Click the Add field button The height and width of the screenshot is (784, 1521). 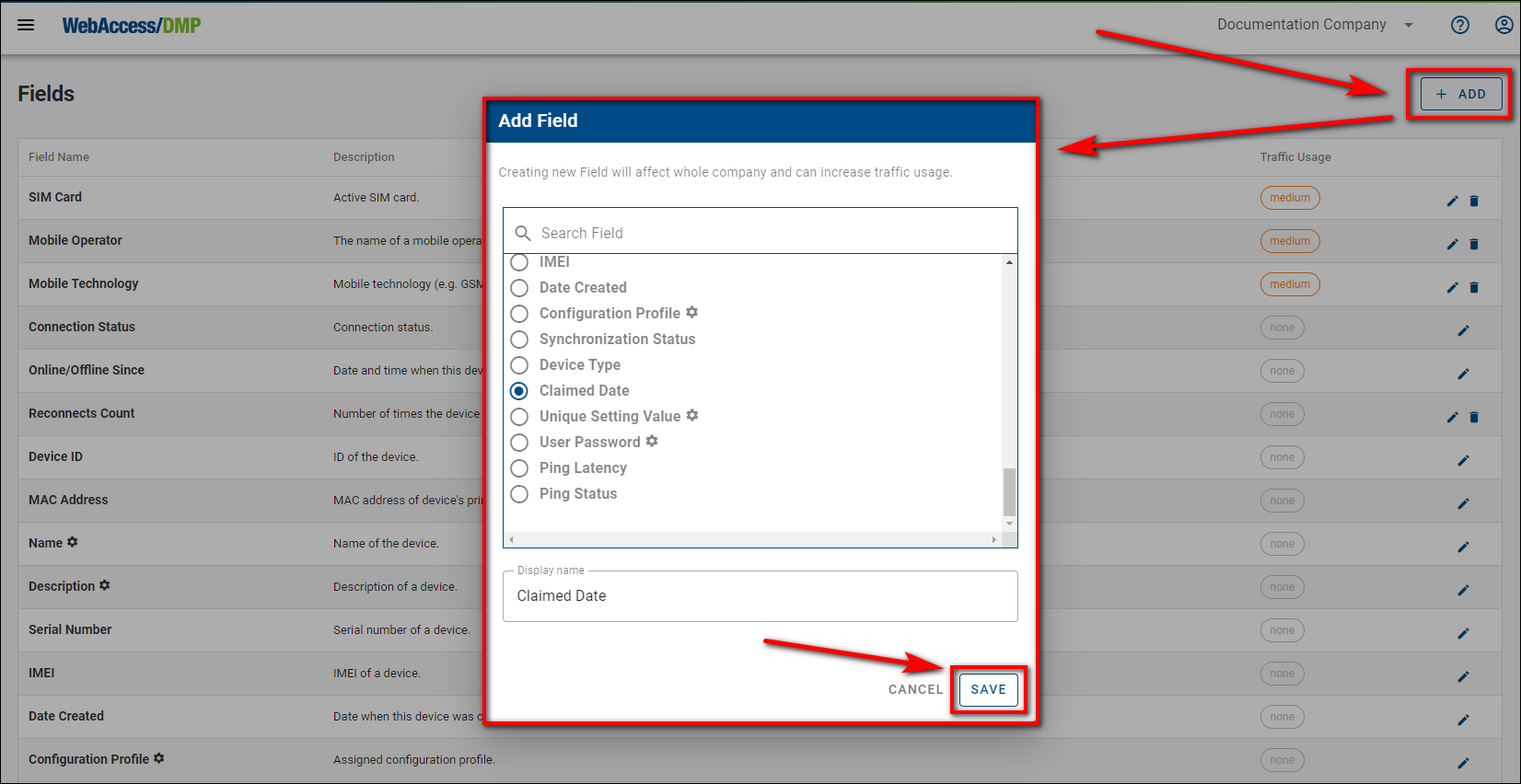click(1461, 94)
